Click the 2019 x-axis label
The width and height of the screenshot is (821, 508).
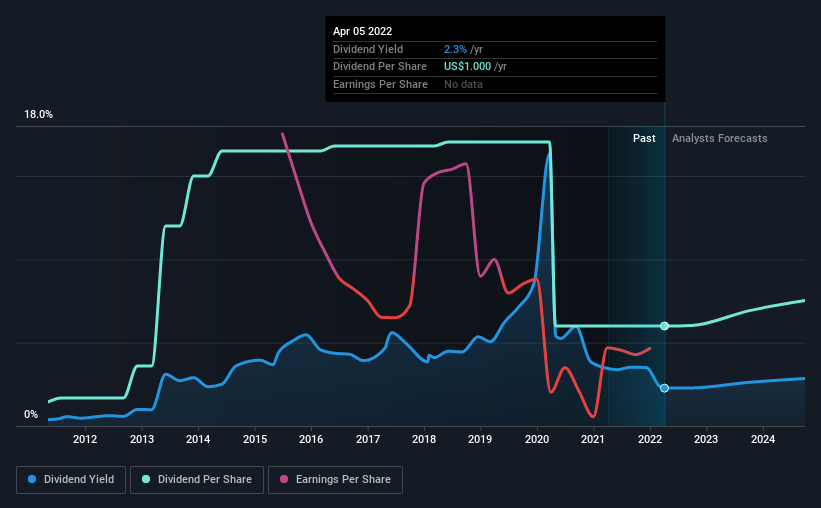coord(480,439)
